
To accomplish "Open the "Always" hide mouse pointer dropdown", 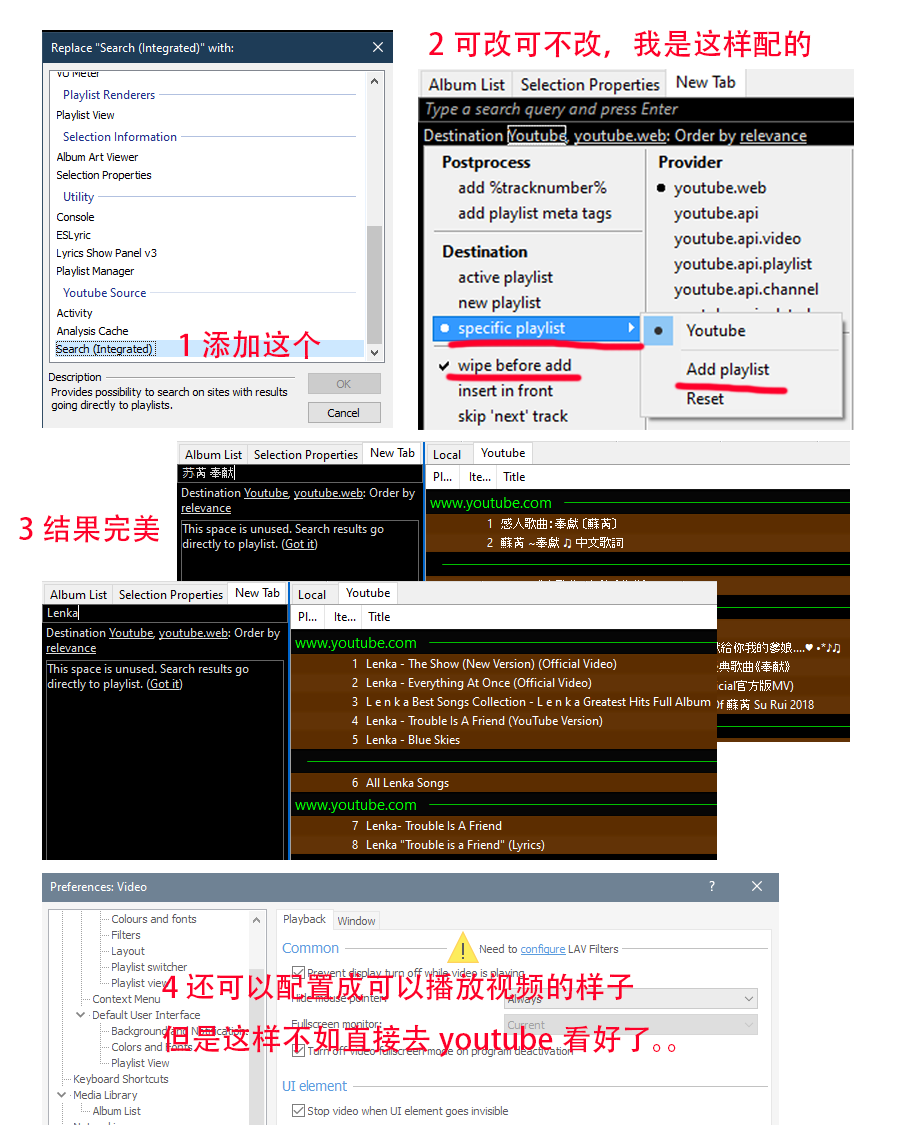I will [x=749, y=998].
